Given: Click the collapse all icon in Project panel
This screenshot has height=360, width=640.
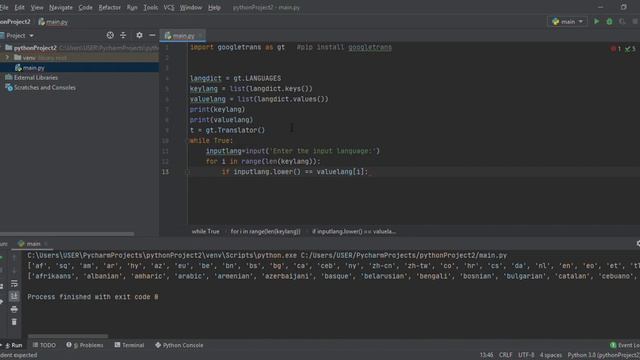Looking at the screenshot, I should tap(123, 35).
